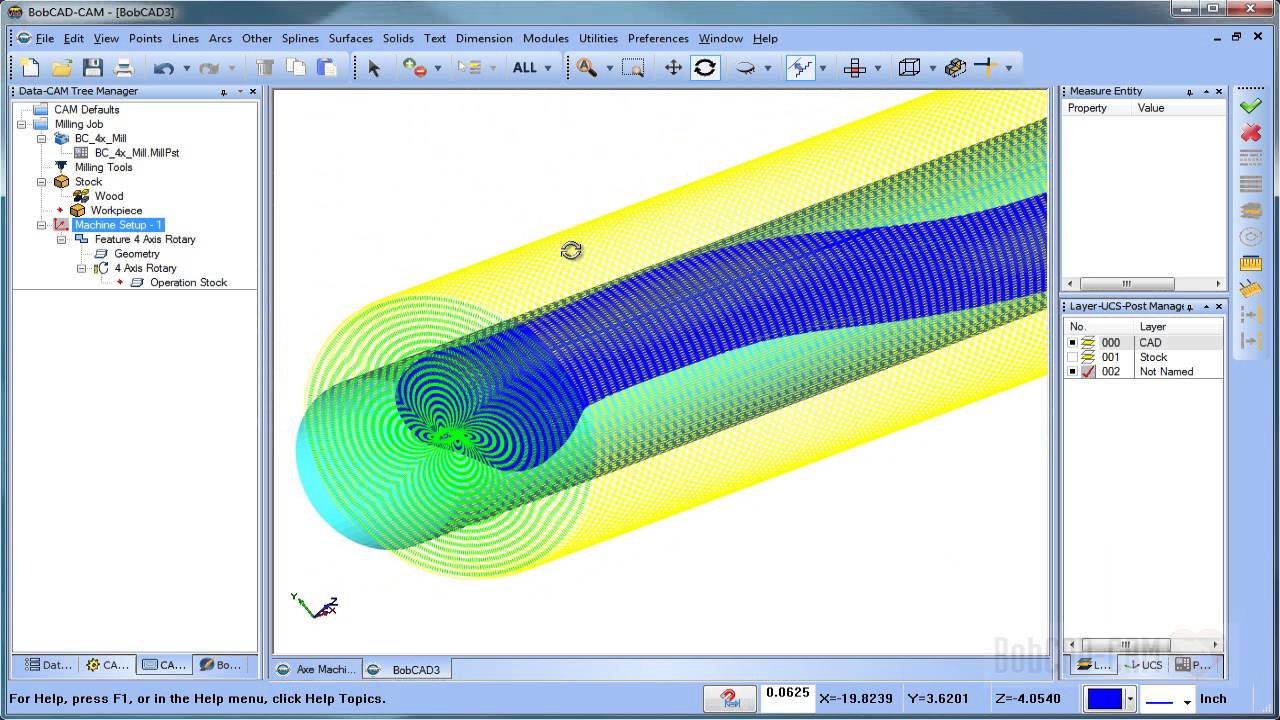Print the drawing using the printer icon
The image size is (1280, 720).
(124, 68)
